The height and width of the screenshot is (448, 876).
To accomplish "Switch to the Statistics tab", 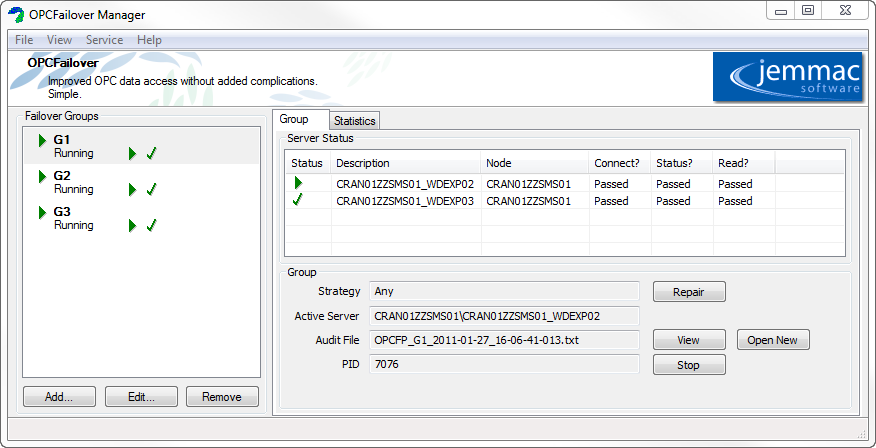I will pos(354,121).
